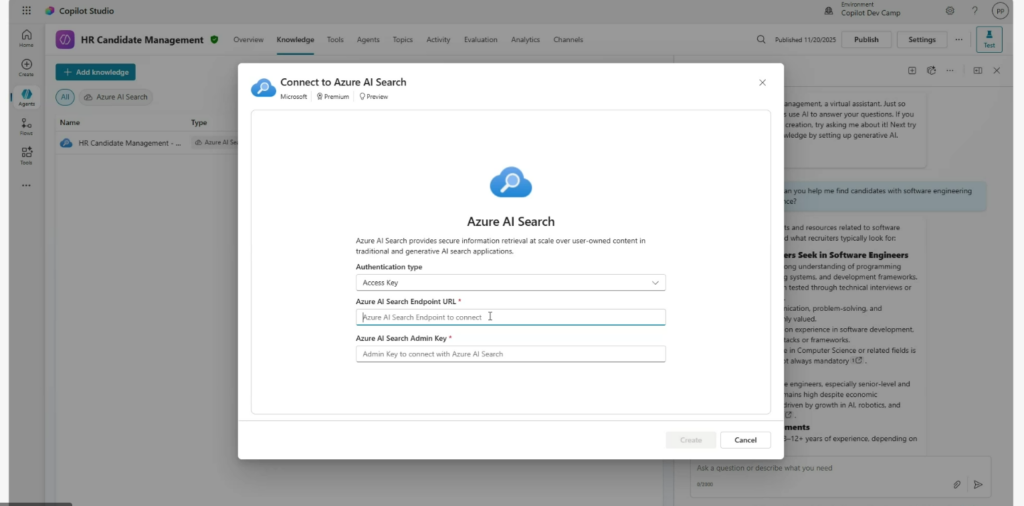Open help via question mark icon
Image resolution: width=1024 pixels, height=506 pixels.
coord(974,11)
